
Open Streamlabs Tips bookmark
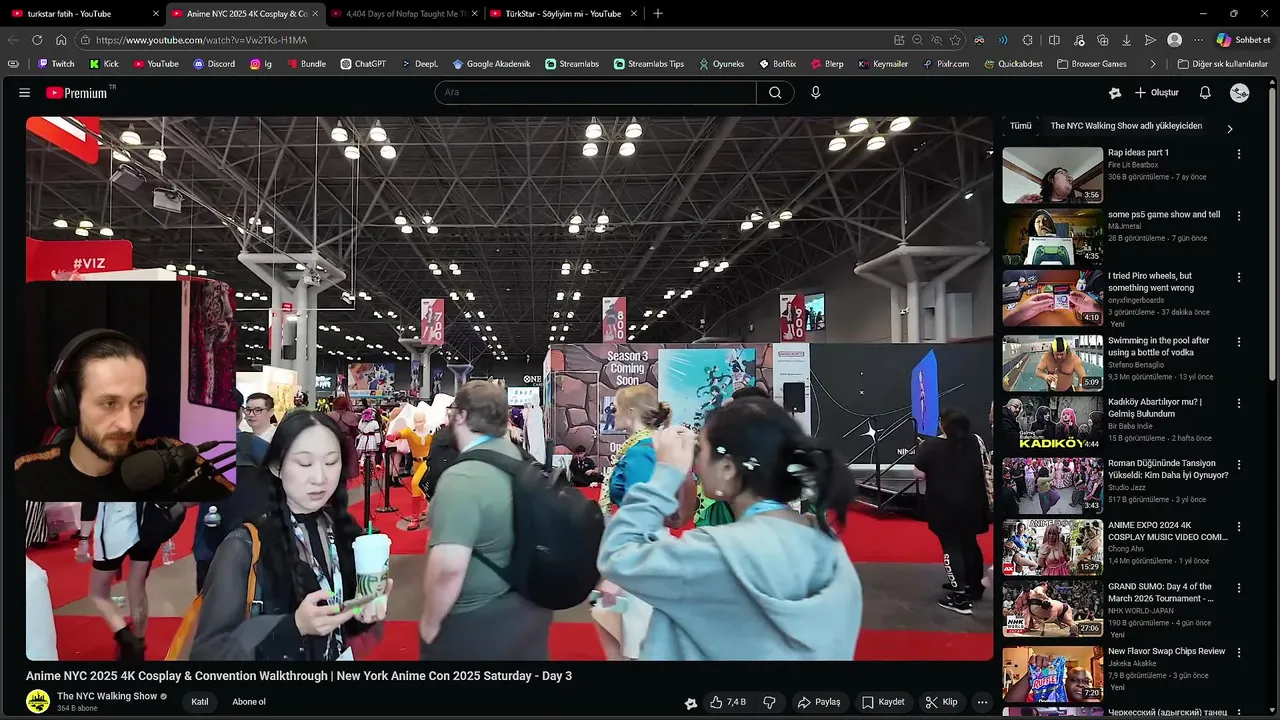649,64
